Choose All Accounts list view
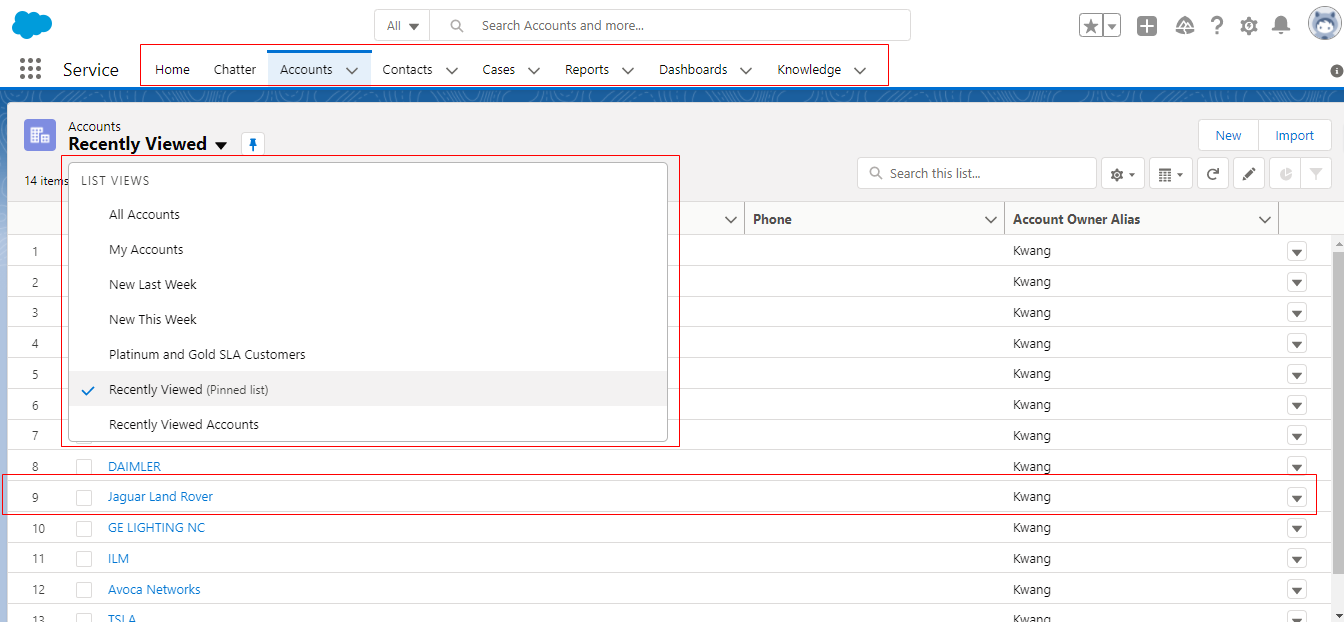The width and height of the screenshot is (1344, 622). 368,215
